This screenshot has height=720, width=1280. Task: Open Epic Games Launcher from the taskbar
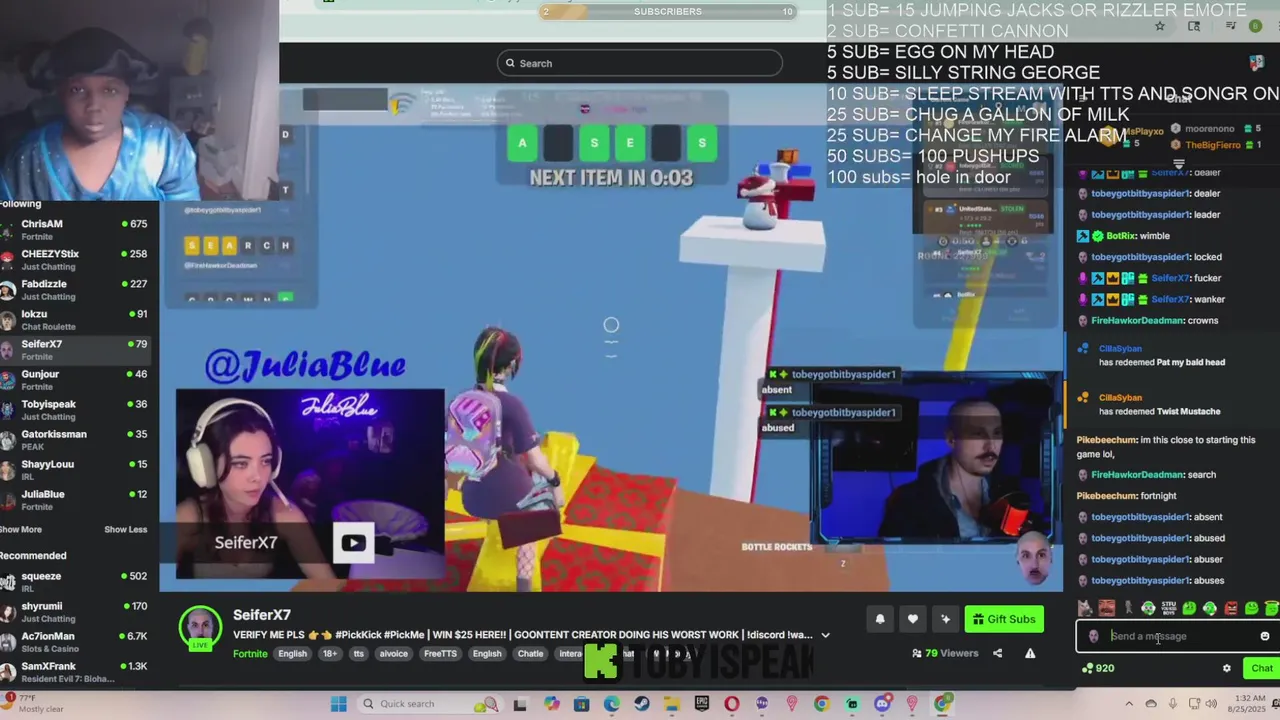point(701,704)
